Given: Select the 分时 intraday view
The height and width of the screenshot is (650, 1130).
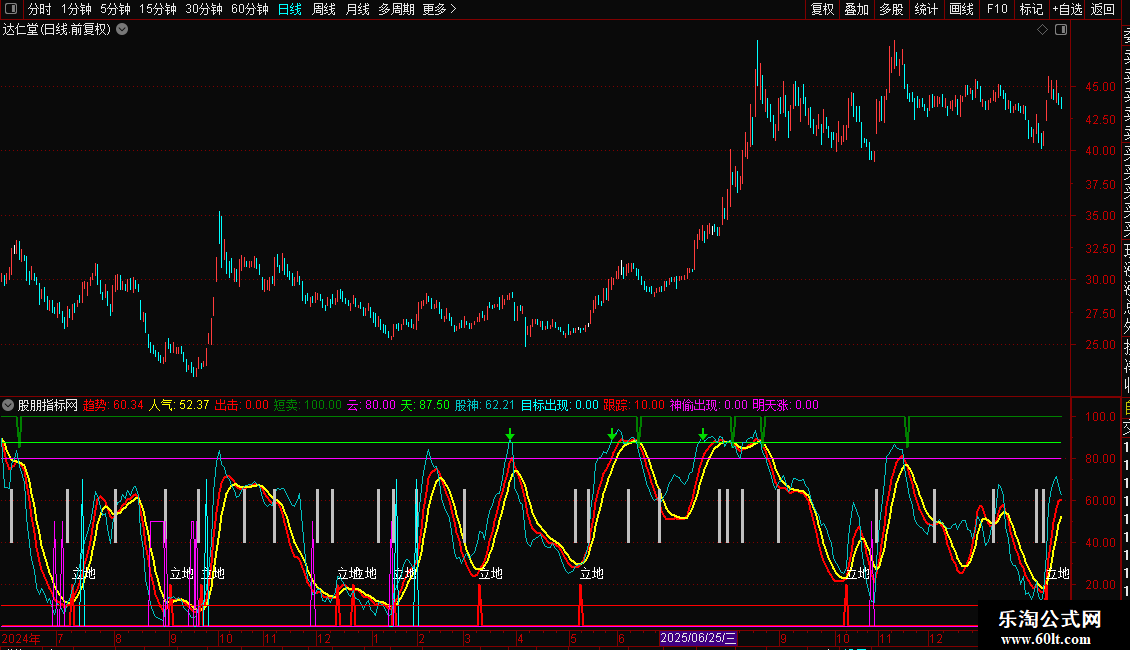Looking at the screenshot, I should 39,9.
